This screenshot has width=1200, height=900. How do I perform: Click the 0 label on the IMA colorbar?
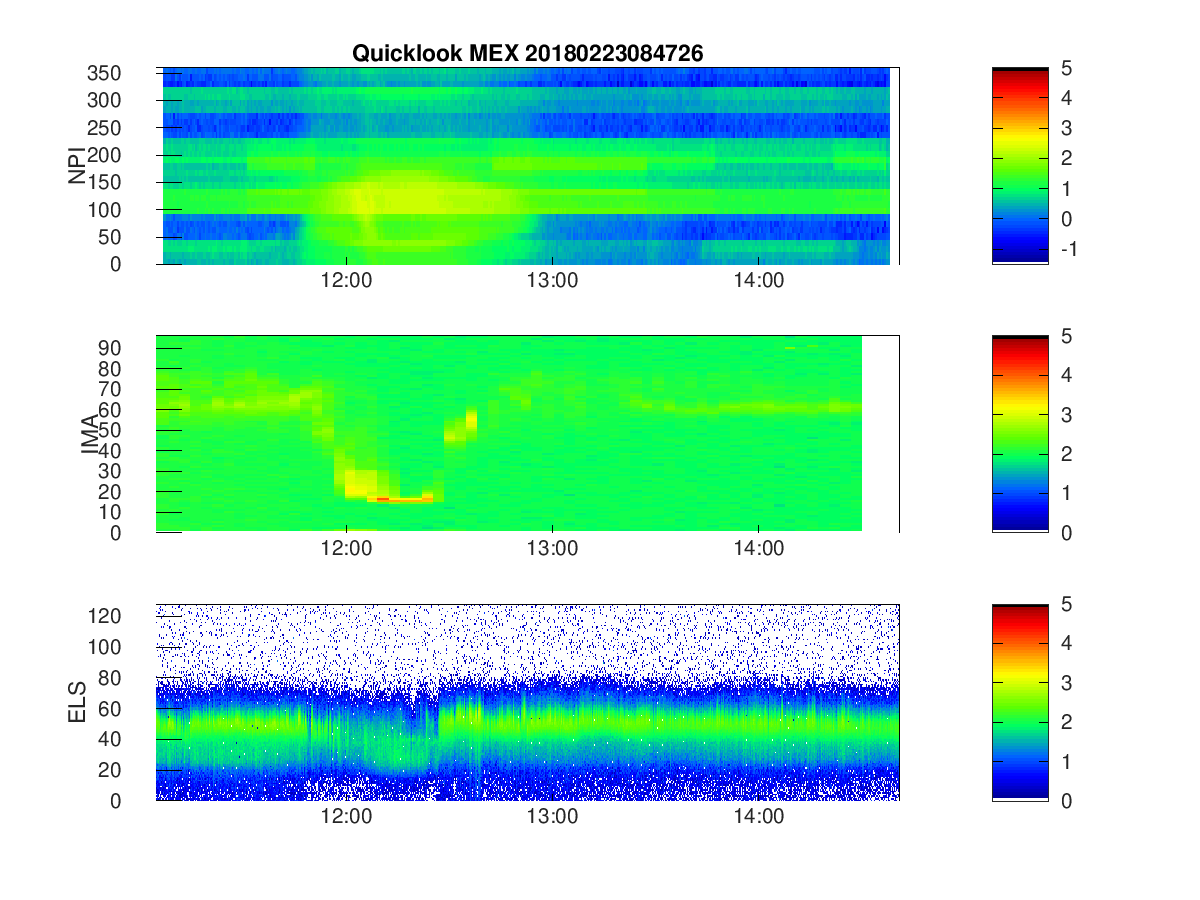click(1066, 532)
